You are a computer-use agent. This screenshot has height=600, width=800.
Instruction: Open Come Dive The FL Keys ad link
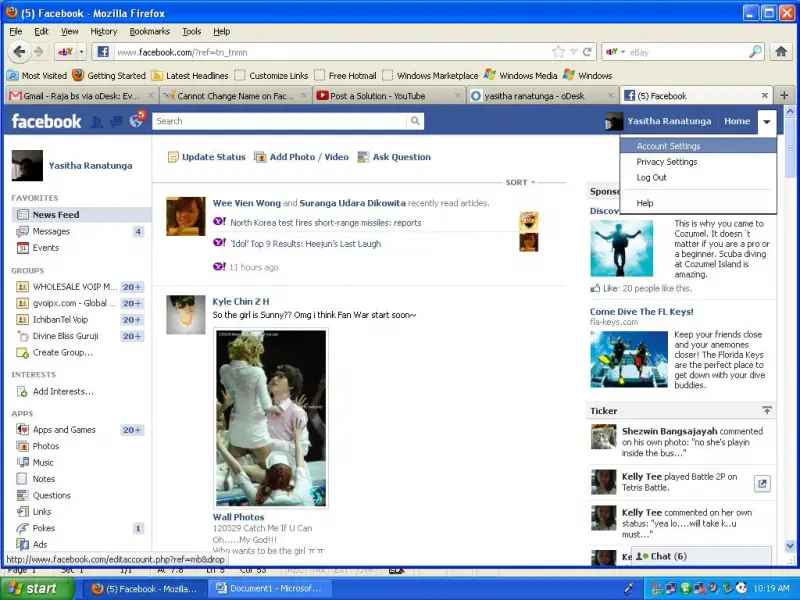point(641,312)
